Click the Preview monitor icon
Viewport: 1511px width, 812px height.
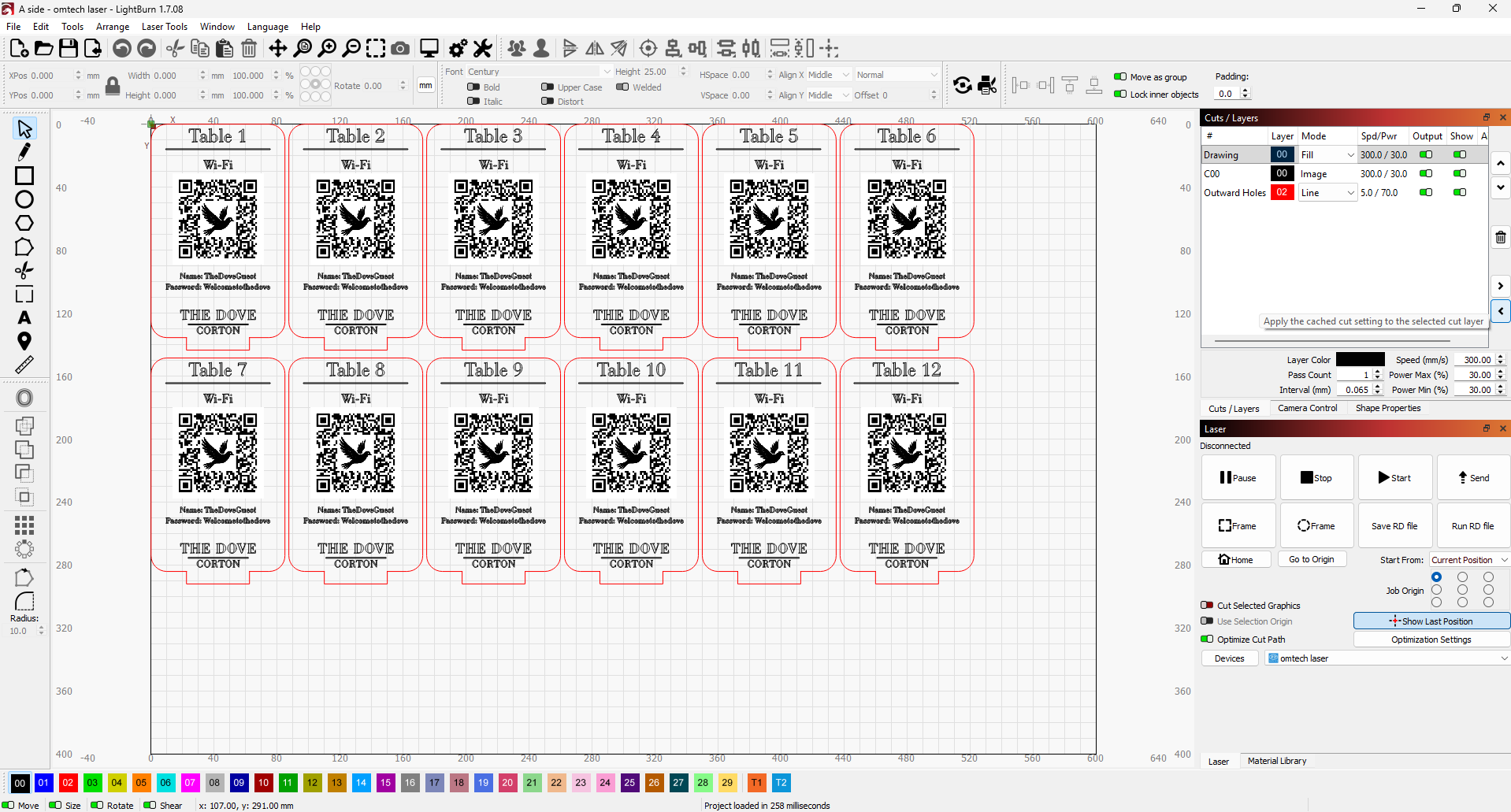(x=429, y=49)
